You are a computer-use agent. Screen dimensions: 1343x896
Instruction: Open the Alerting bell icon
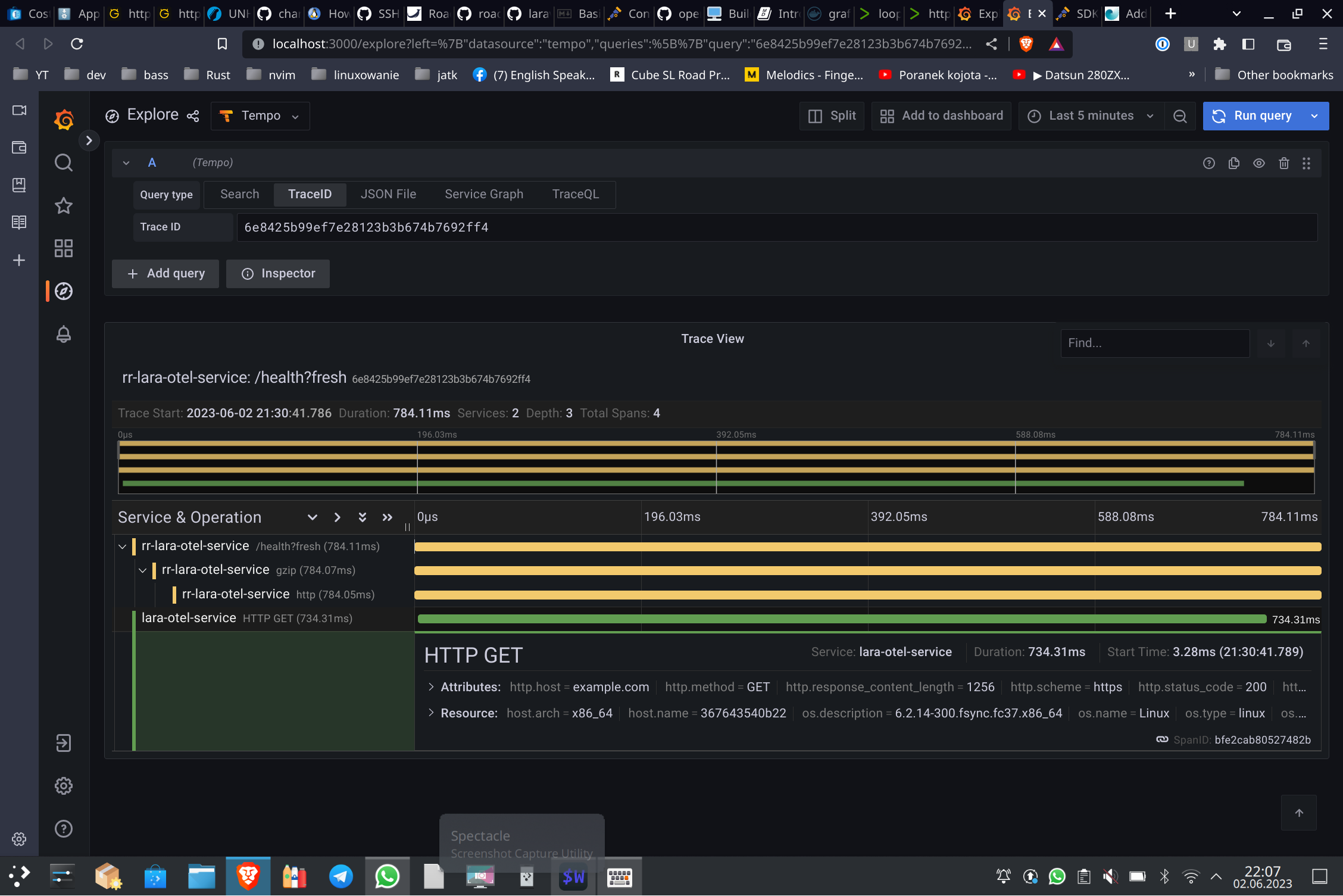pyautogui.click(x=63, y=334)
